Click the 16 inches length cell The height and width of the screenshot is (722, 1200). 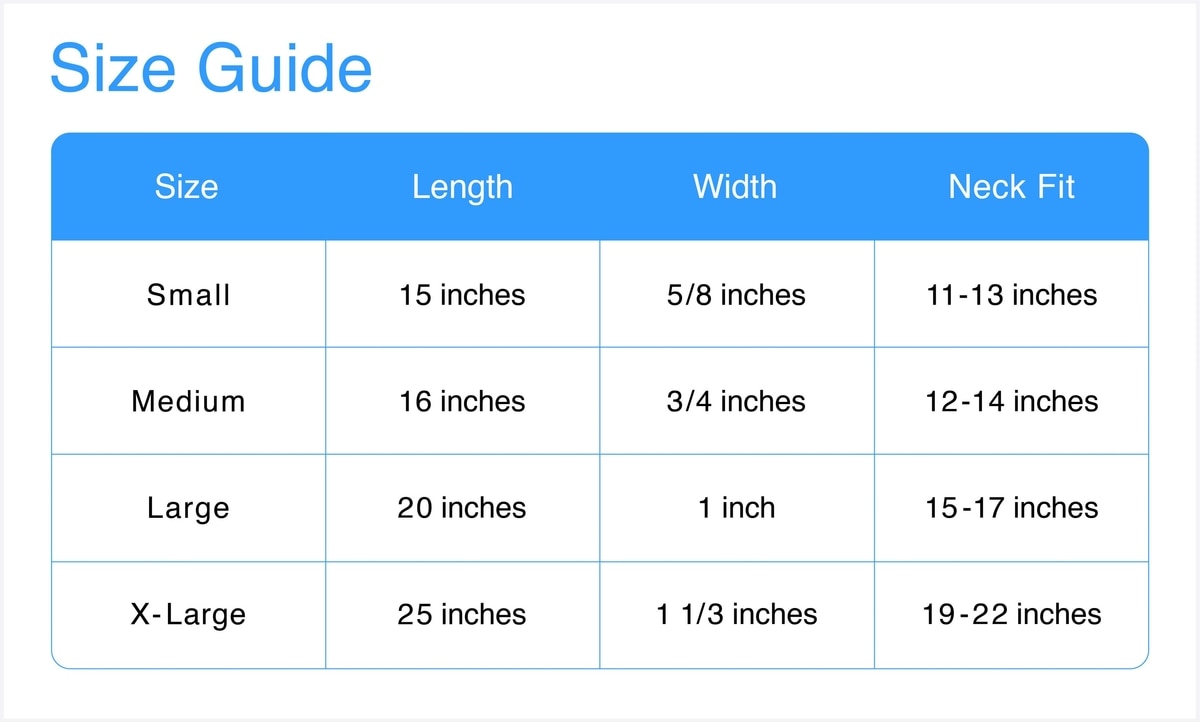coord(462,401)
